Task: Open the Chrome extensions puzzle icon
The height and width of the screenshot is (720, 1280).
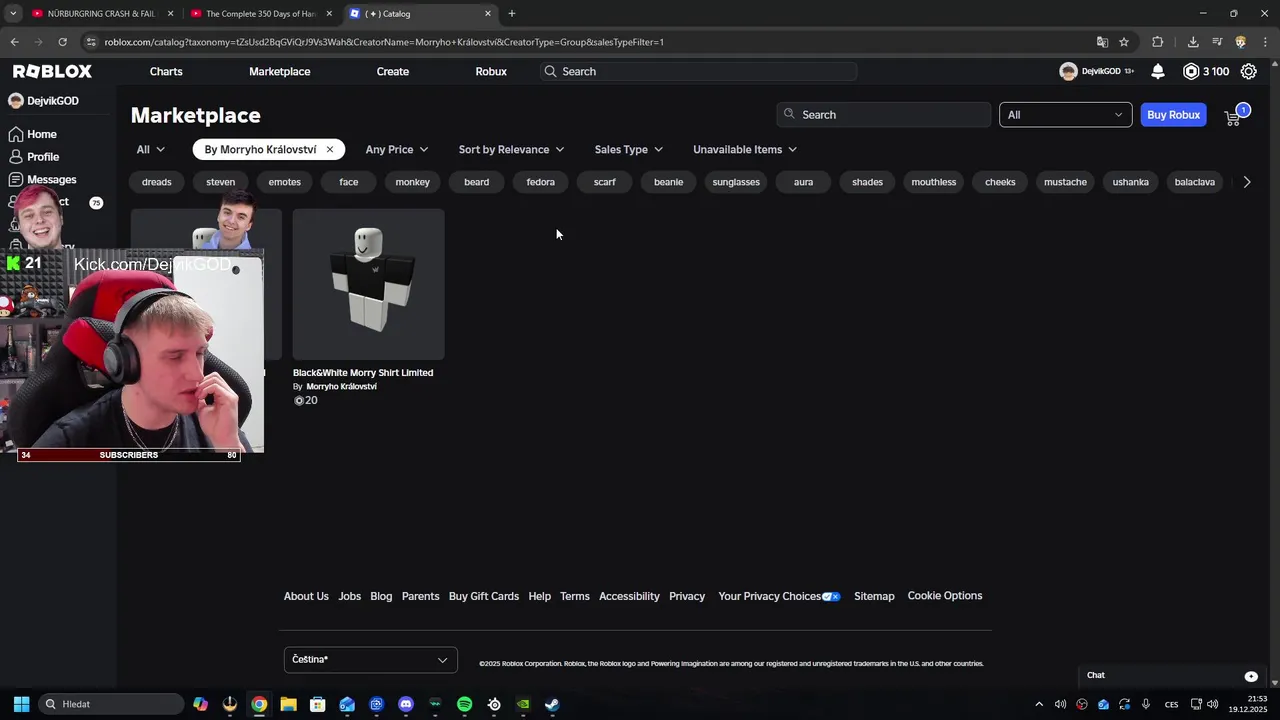Action: coord(1158,42)
